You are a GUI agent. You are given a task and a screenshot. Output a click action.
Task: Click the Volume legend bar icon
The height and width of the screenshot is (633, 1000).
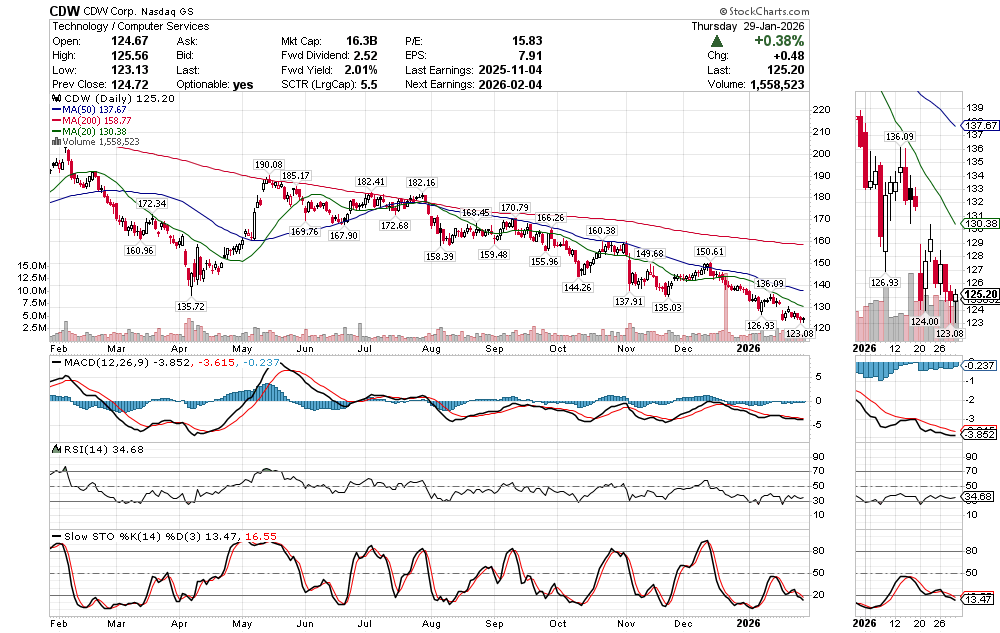click(56, 142)
